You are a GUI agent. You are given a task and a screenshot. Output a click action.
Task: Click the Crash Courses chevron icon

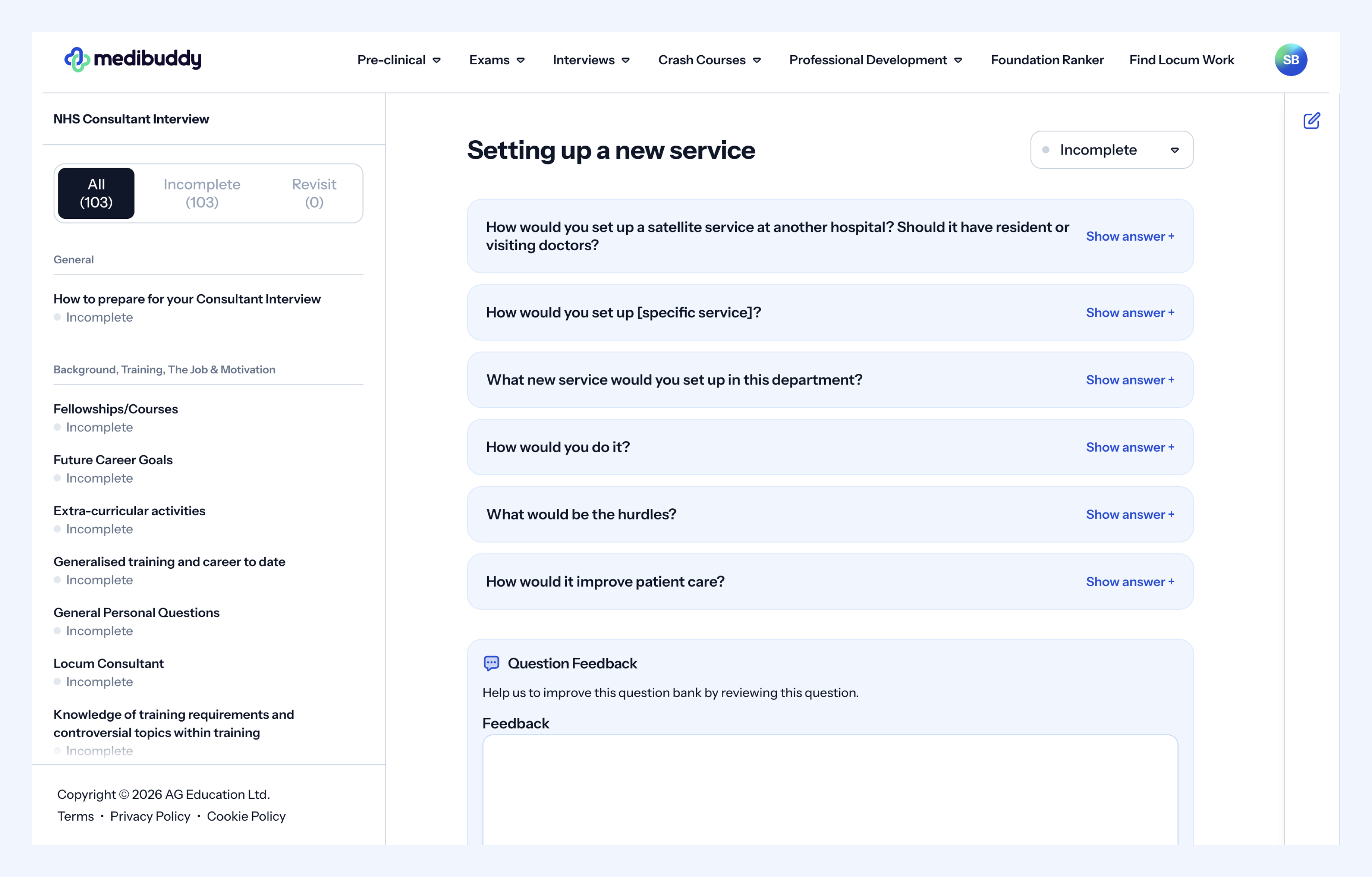(757, 60)
